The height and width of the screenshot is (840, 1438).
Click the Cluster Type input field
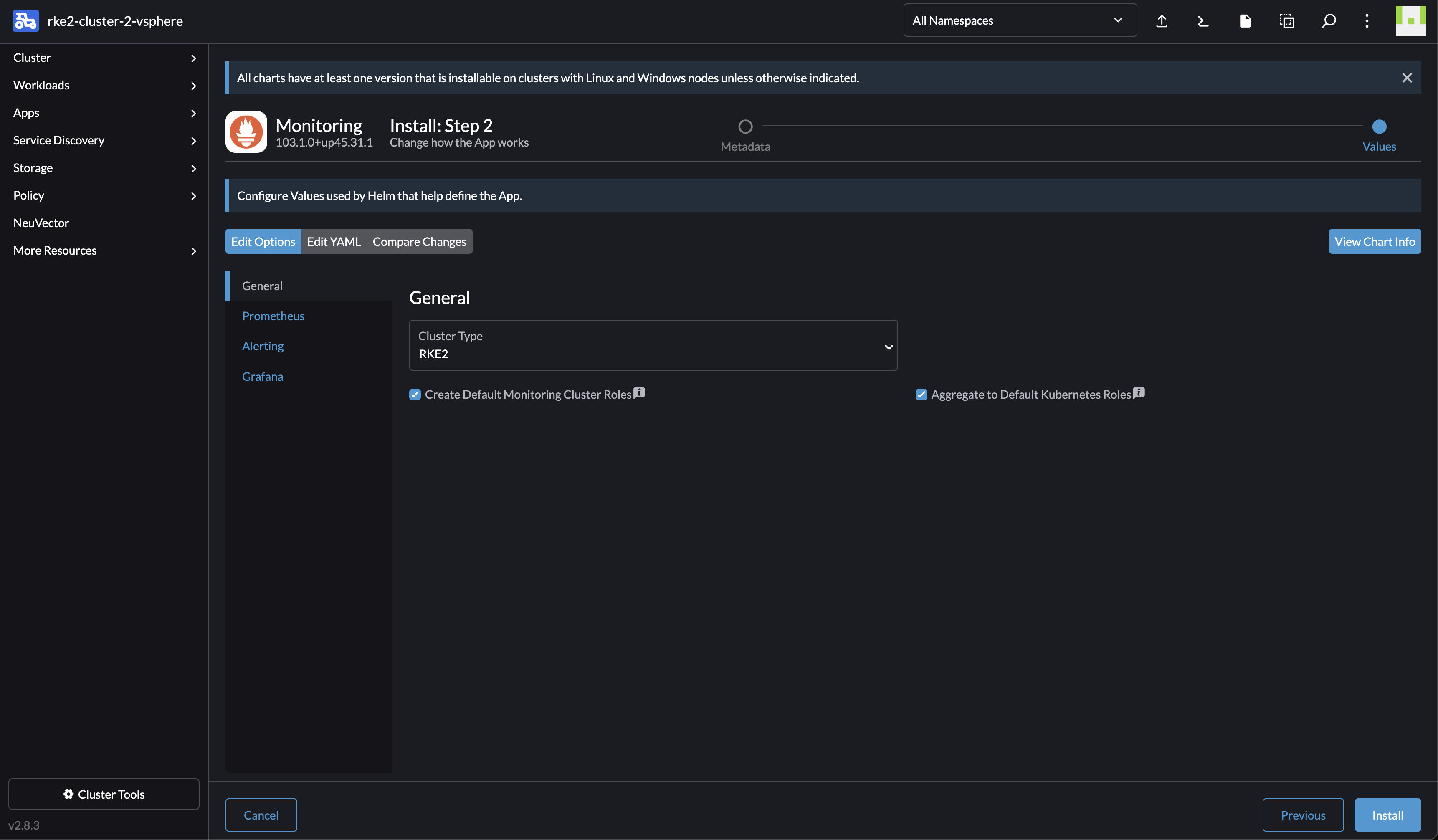[654, 345]
